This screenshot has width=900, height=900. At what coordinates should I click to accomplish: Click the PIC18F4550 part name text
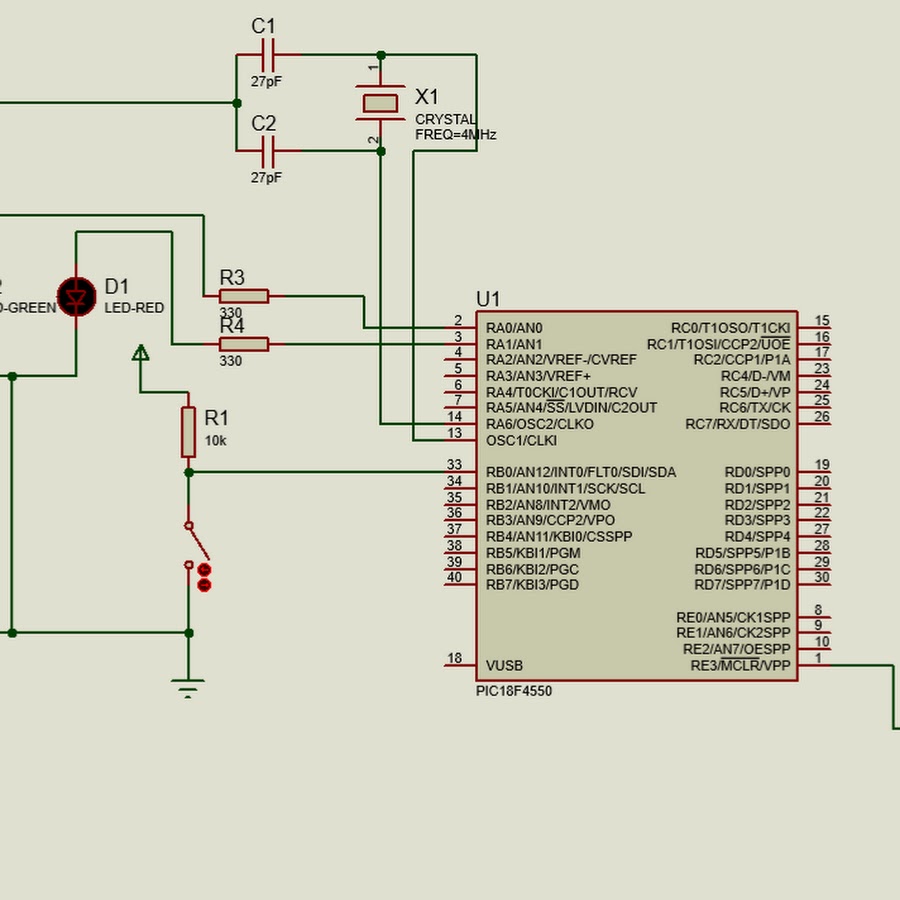(x=513, y=691)
